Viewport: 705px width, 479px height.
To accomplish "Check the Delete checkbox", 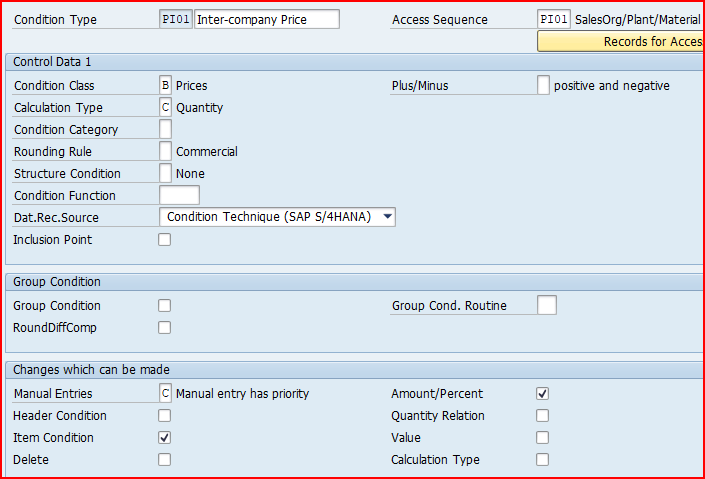I will (x=165, y=460).
